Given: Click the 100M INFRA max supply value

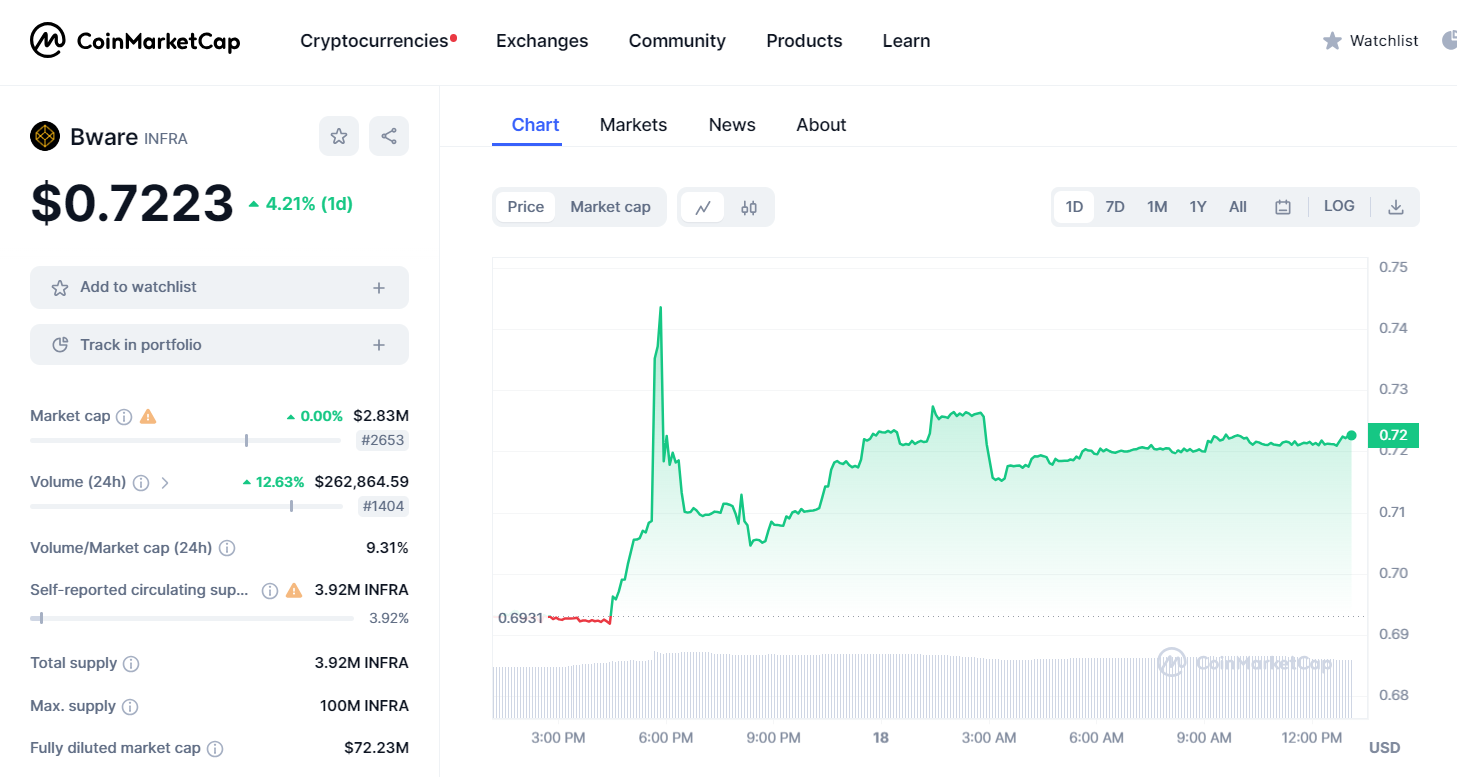Looking at the screenshot, I should (364, 706).
